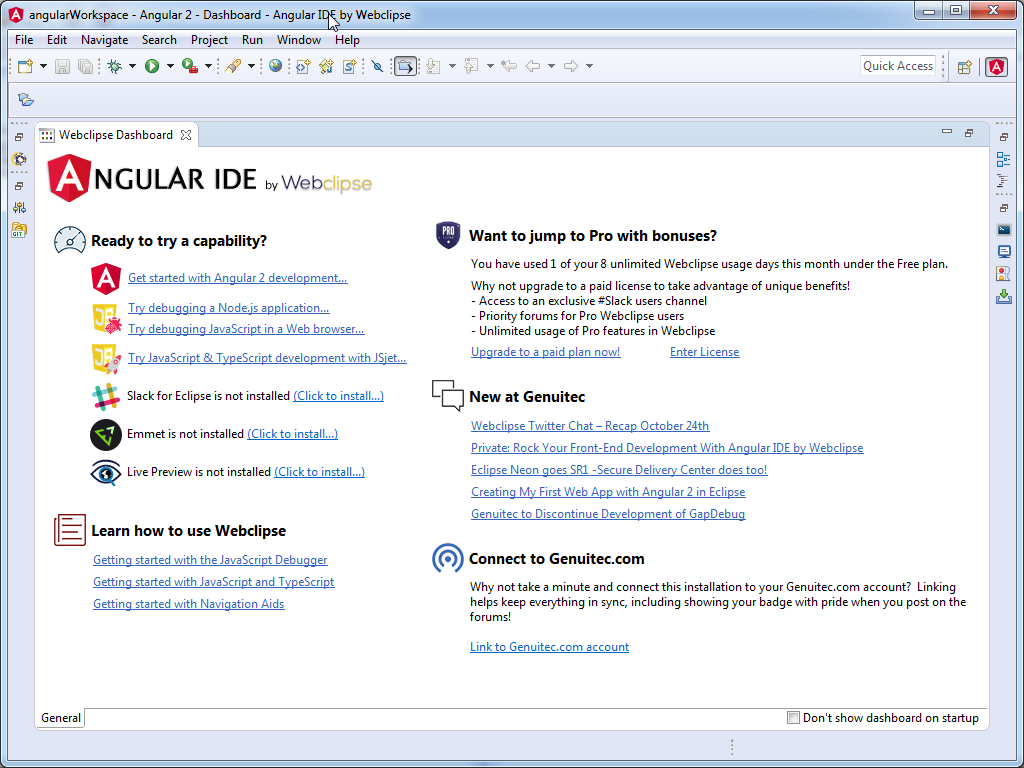Click install link for Slack for Eclipse
This screenshot has height=768, width=1024.
point(338,396)
